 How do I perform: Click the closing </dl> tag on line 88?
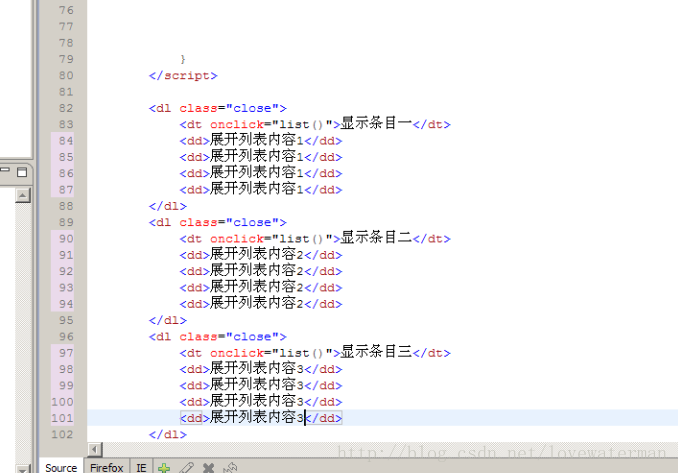coord(168,206)
